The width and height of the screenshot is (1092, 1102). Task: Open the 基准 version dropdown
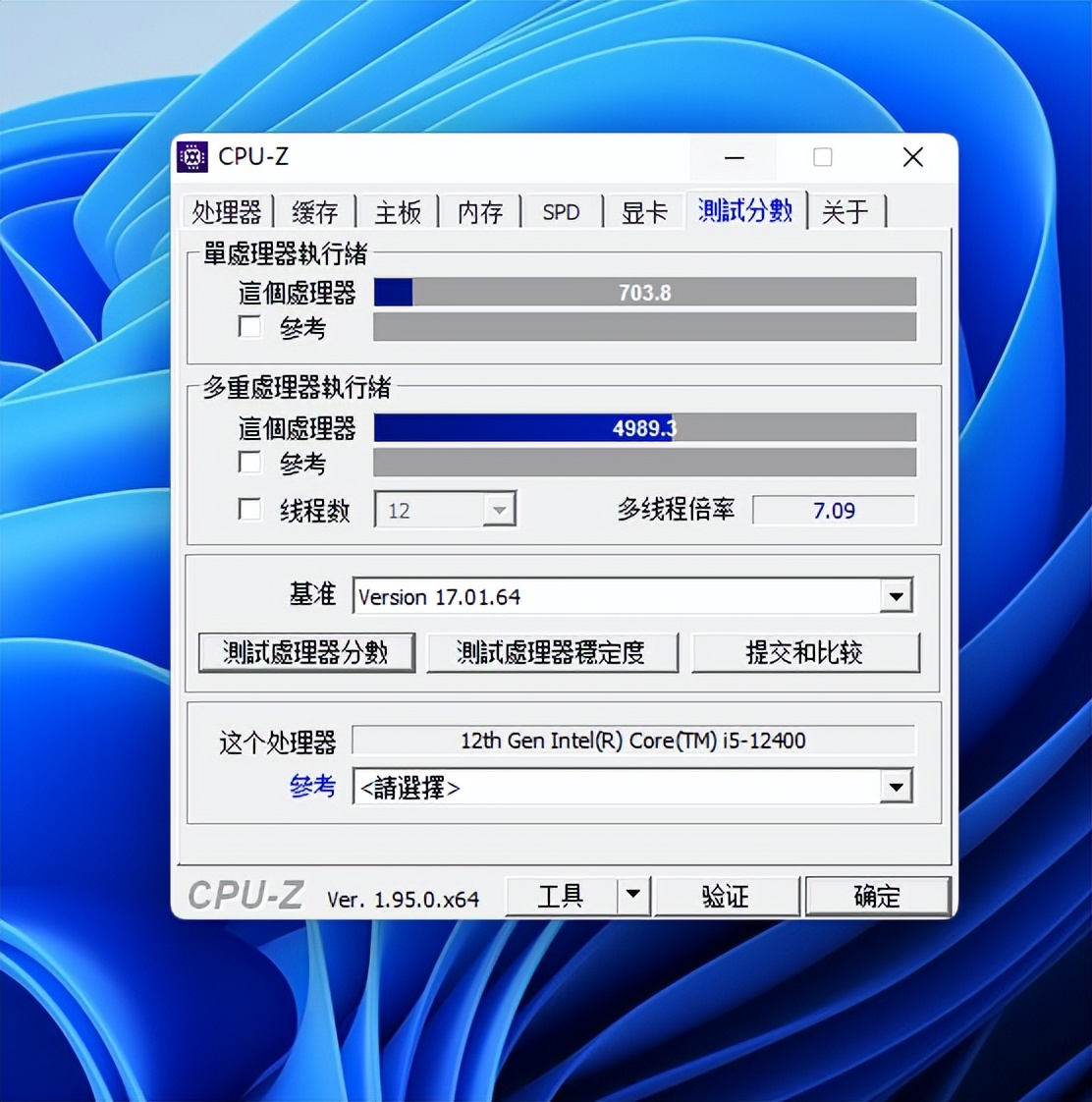(895, 596)
